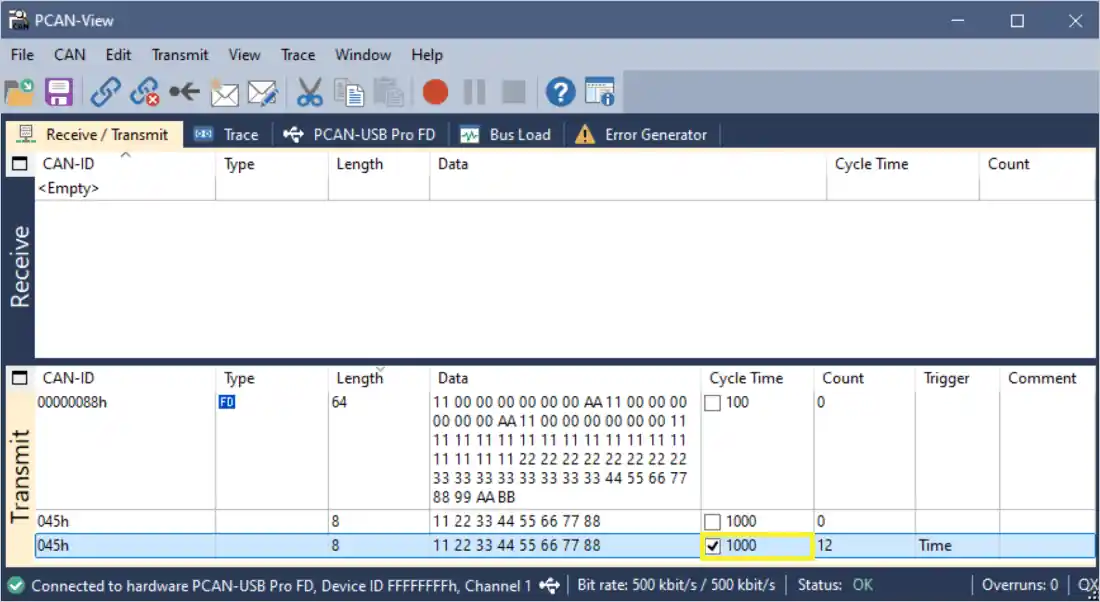Click the Edit Message envelope pencil icon
The width and height of the screenshot is (1100, 602).
tap(263, 92)
